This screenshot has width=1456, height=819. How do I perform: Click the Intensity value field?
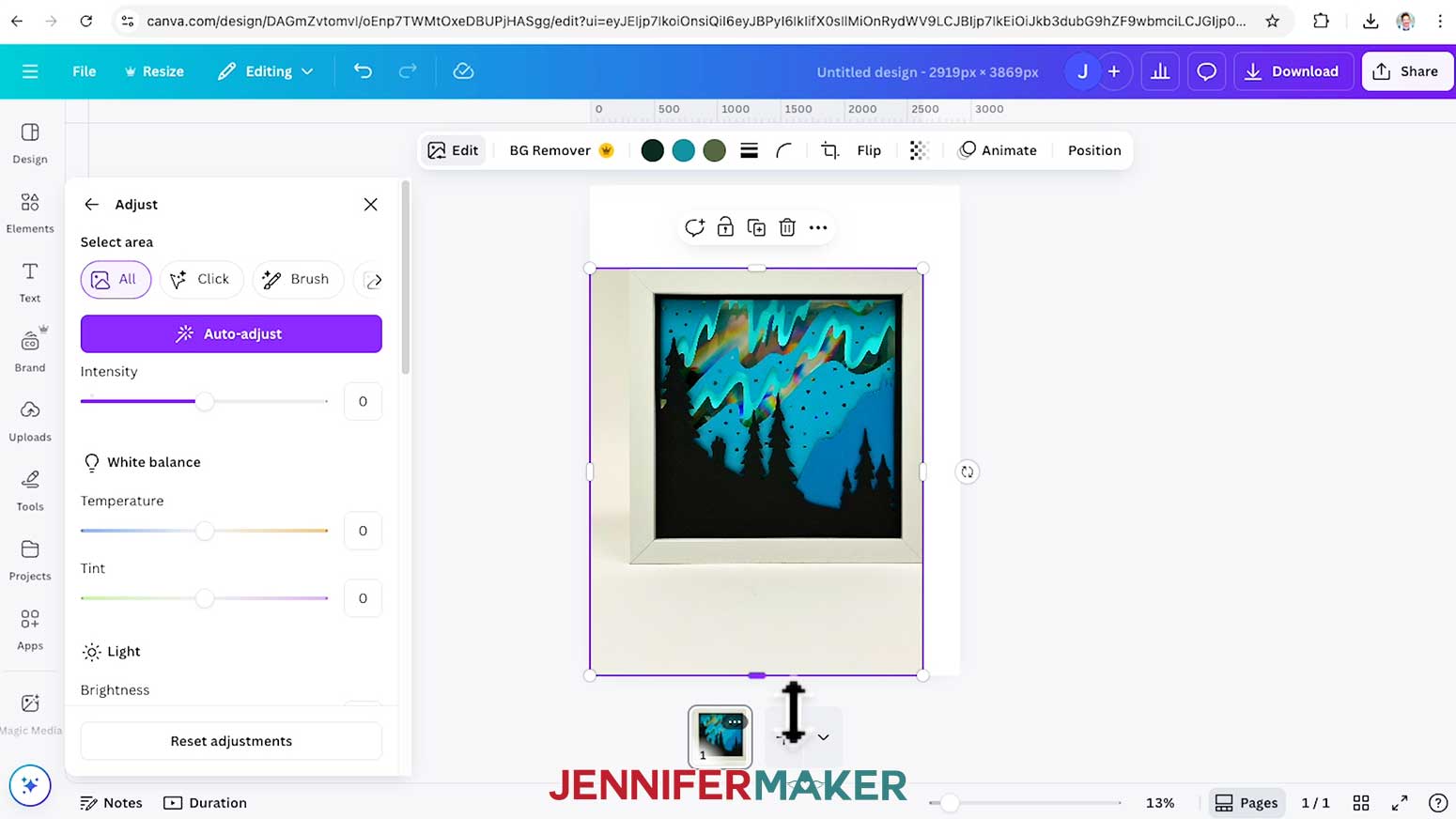[363, 401]
